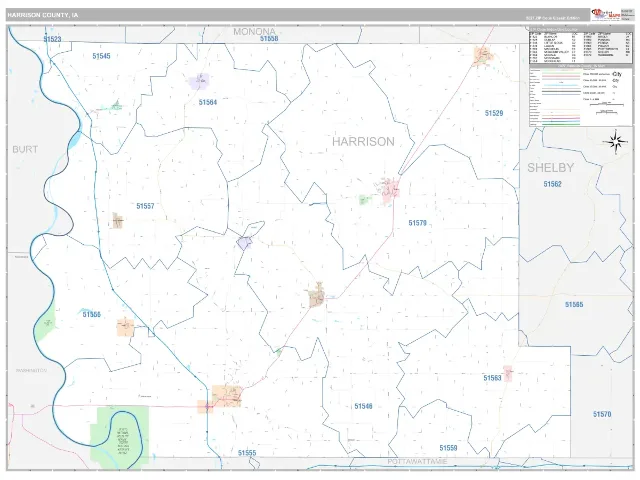Viewport: 640px width, 480px height.
Task: Select ZIP code label 51559
Action: (x=448, y=448)
